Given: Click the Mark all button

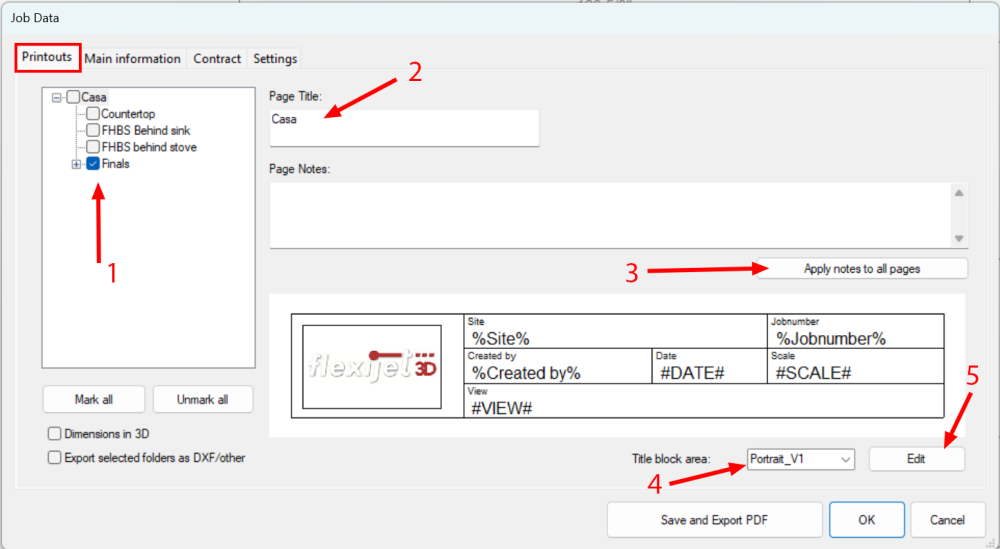Looking at the screenshot, I should (94, 400).
